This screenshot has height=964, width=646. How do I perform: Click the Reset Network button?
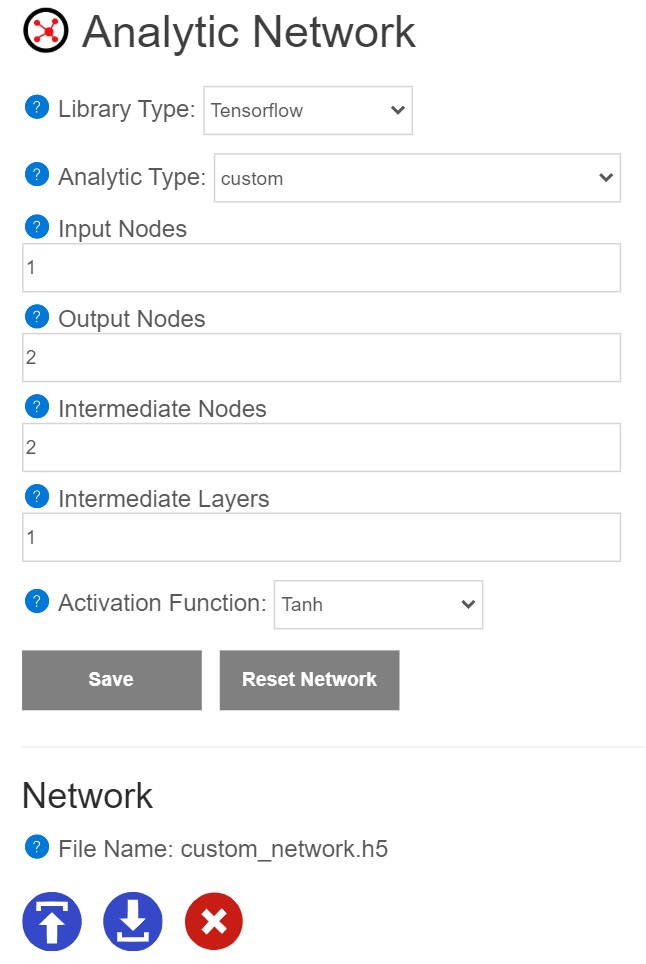point(310,680)
